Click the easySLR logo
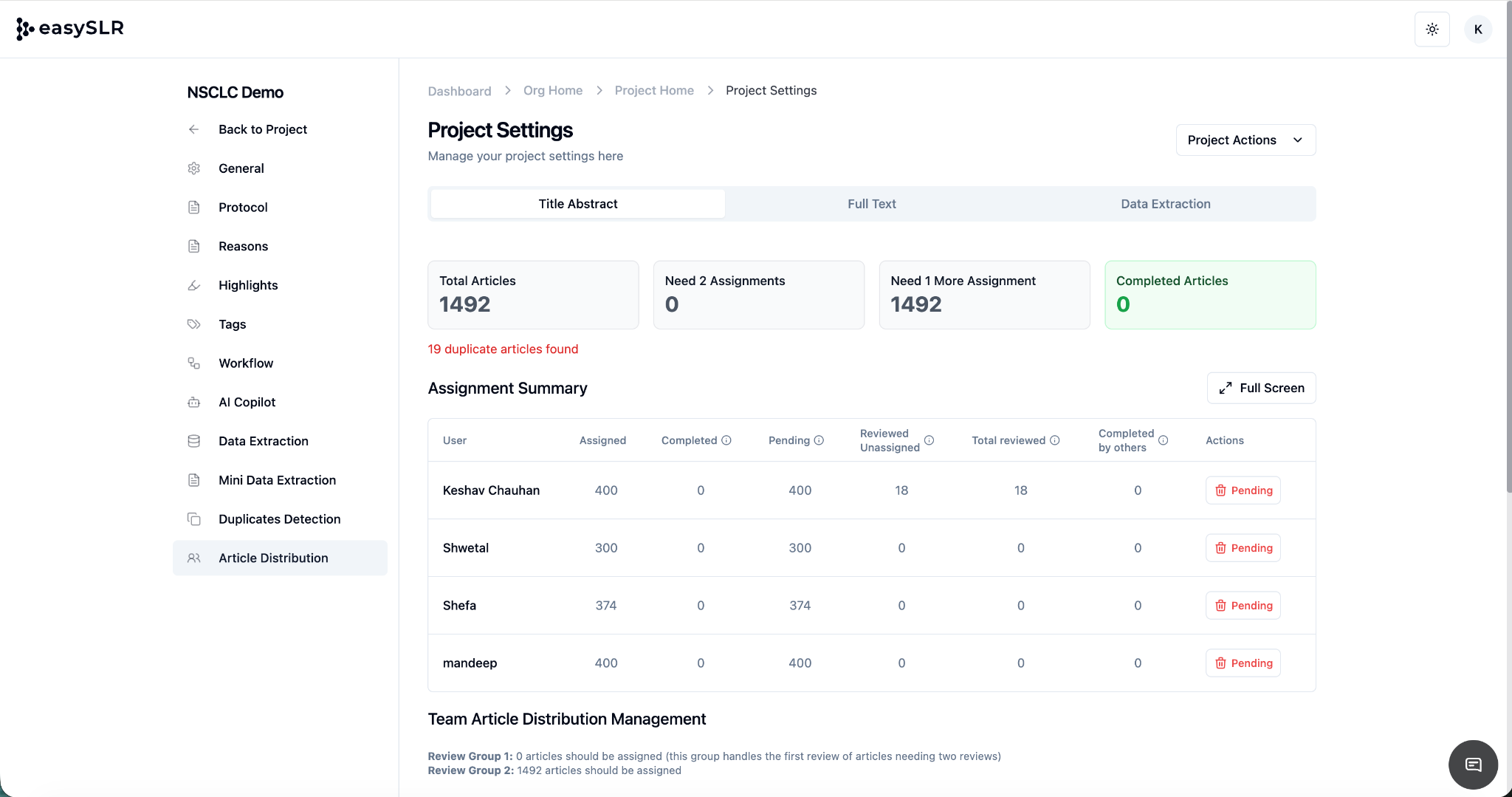 pos(70,28)
